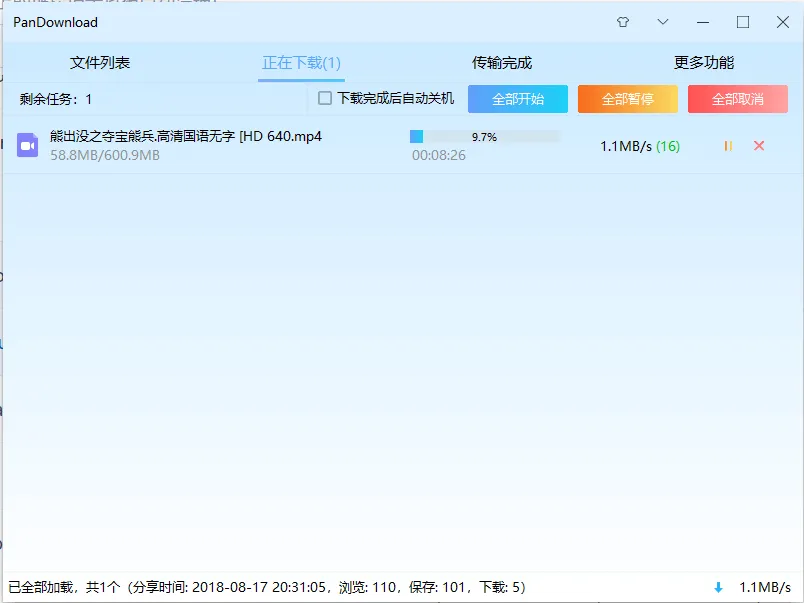
Task: Cancel the mp4 download with red X
Action: [759, 146]
